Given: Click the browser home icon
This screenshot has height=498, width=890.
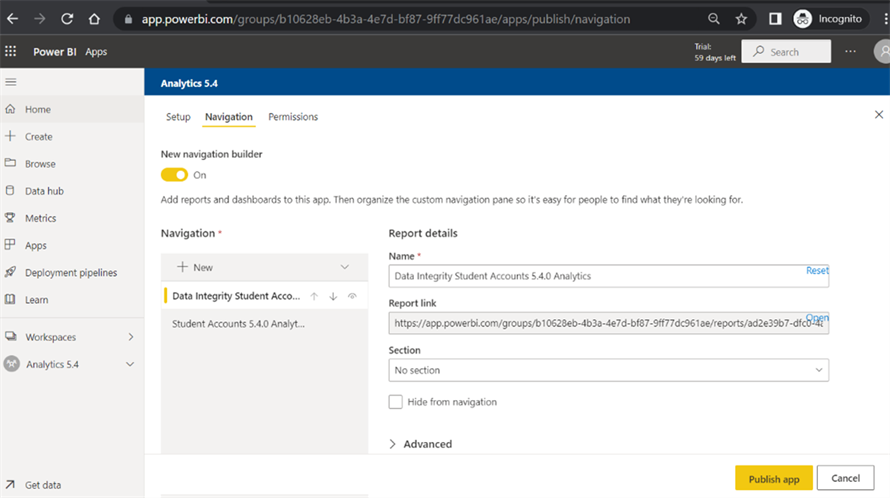Looking at the screenshot, I should point(94,19).
